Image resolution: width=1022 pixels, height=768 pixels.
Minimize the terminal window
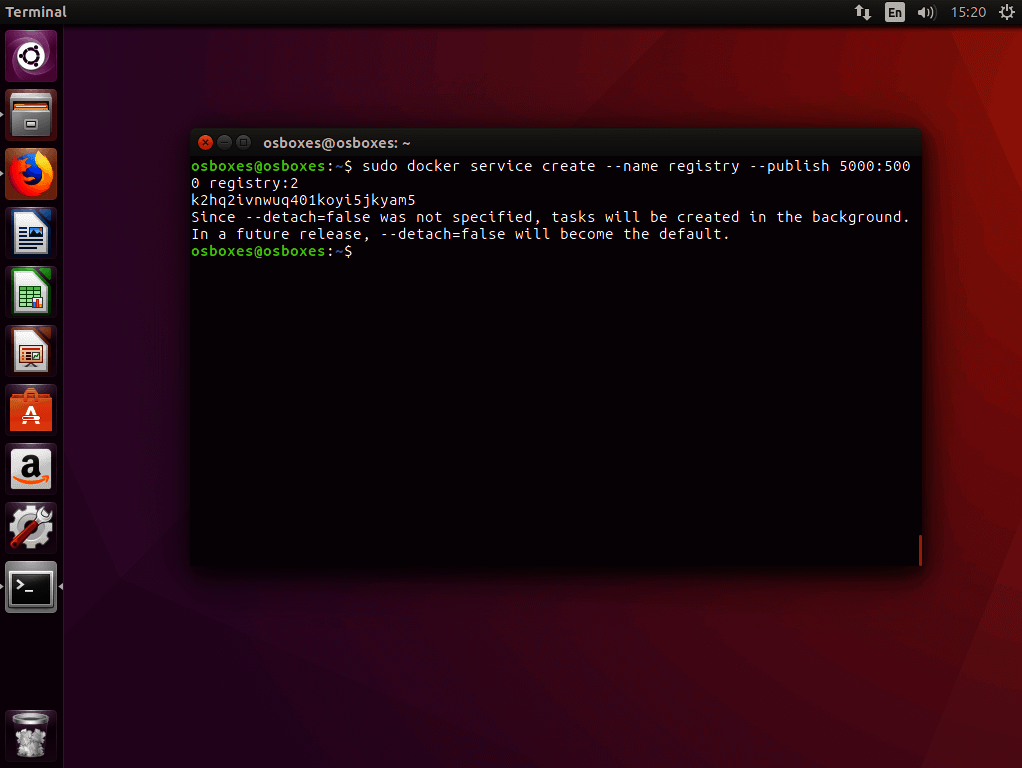224,143
